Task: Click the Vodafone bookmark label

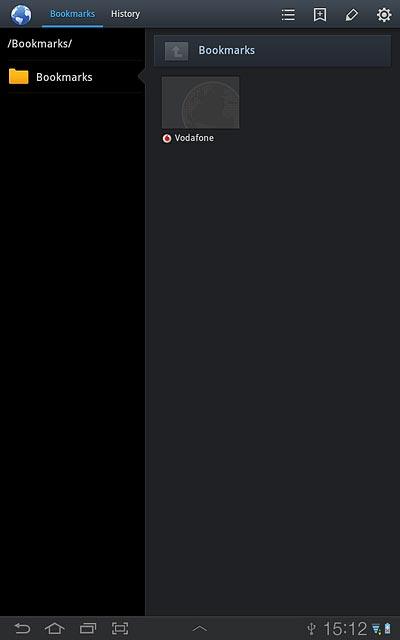Action: click(194, 138)
